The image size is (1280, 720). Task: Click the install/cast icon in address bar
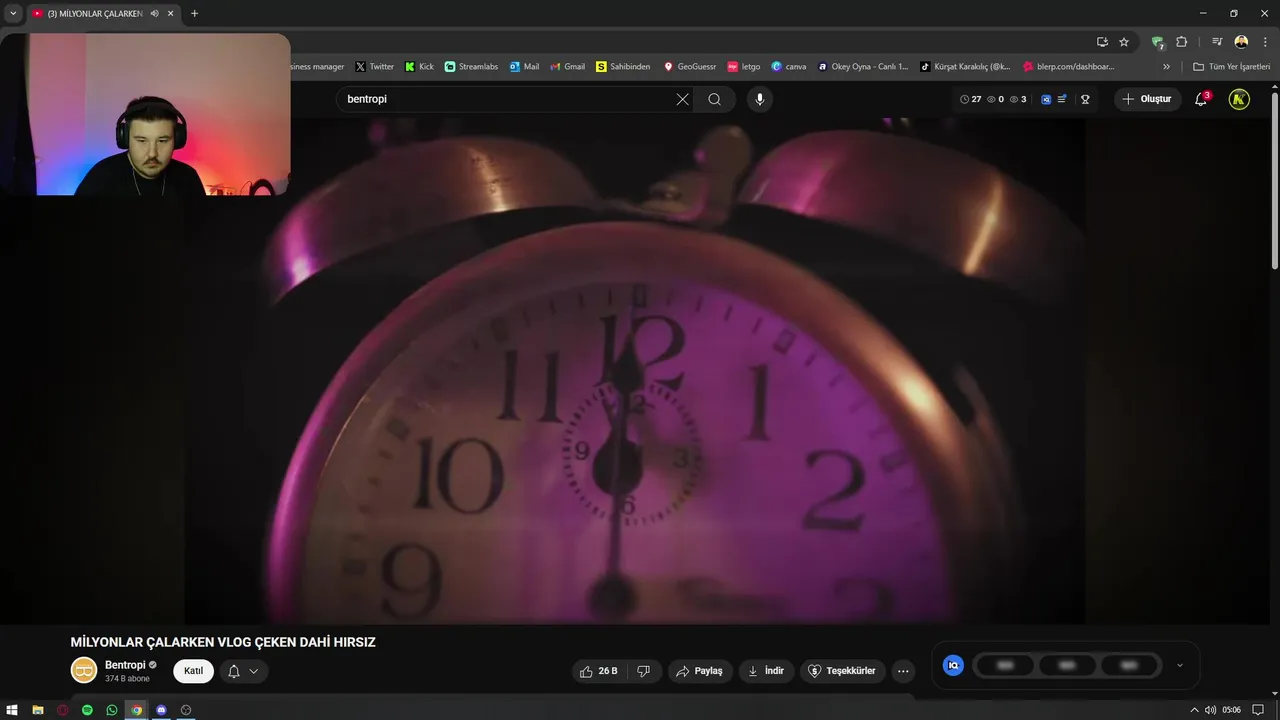(x=1102, y=42)
